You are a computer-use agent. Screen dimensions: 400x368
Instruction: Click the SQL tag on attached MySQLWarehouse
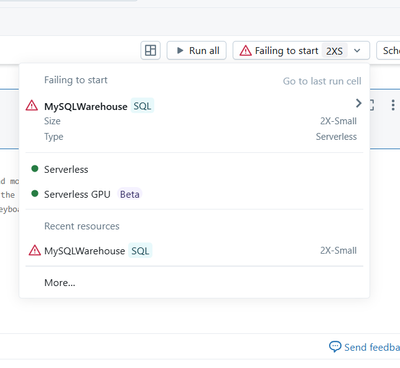tap(142, 106)
